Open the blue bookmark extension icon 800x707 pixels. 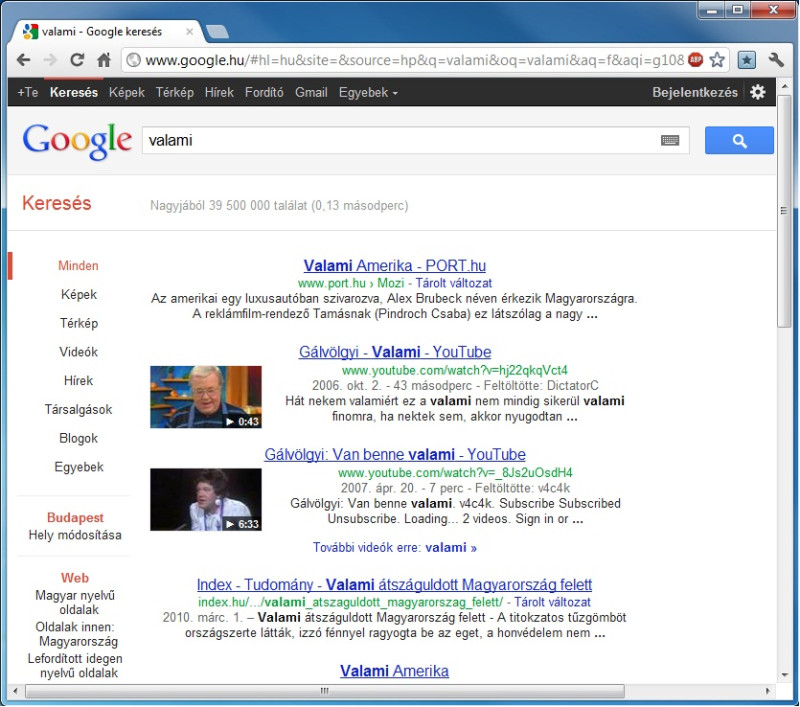[x=746, y=60]
